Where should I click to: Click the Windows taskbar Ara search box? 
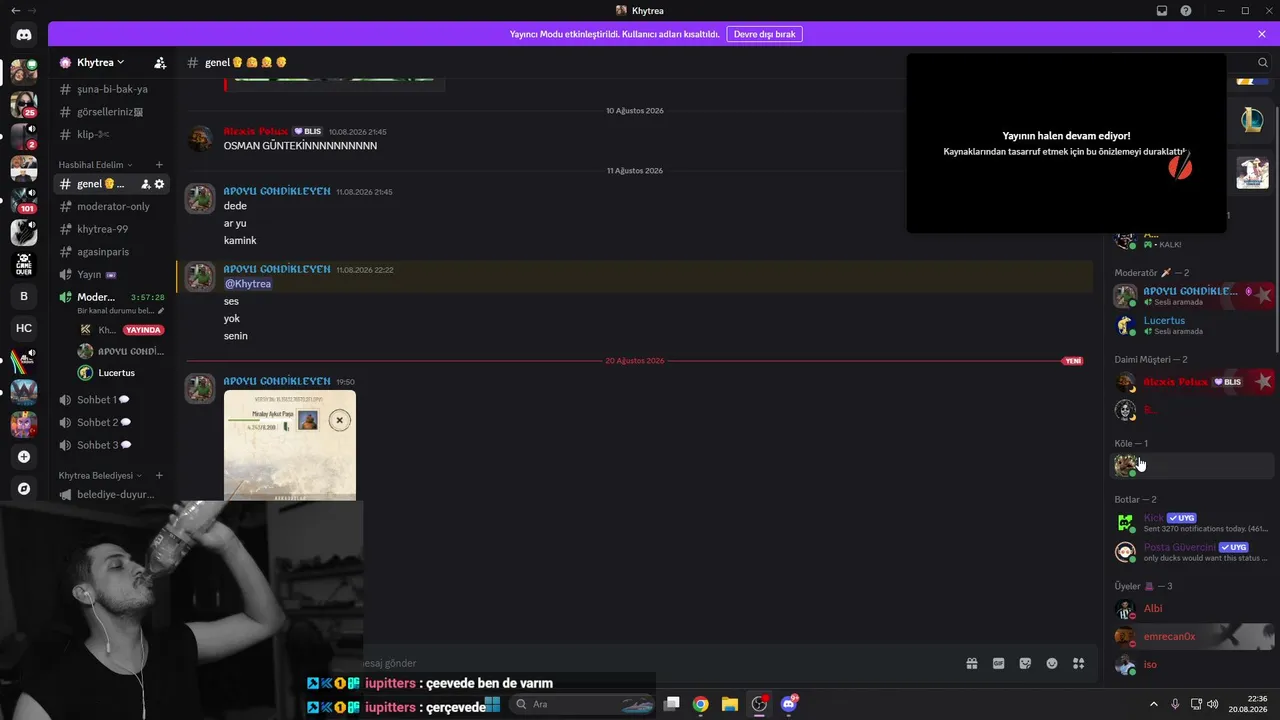(584, 704)
